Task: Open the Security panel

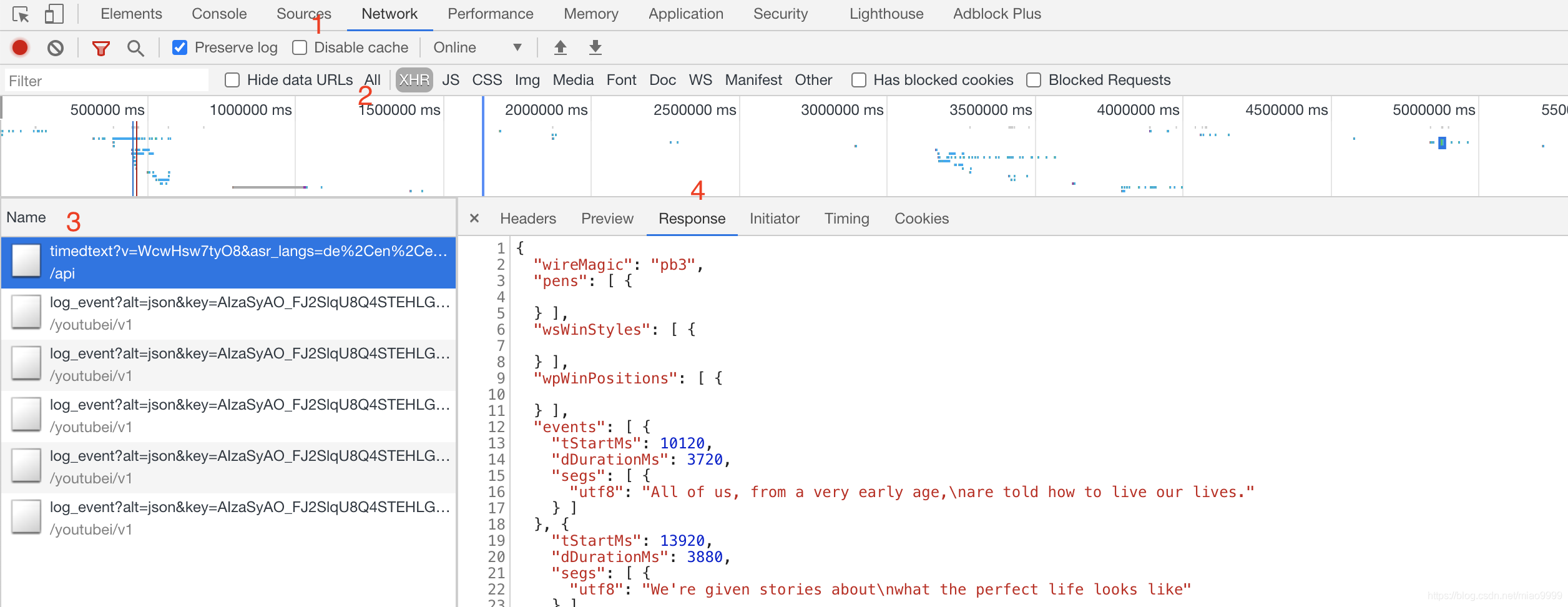Action: click(781, 14)
